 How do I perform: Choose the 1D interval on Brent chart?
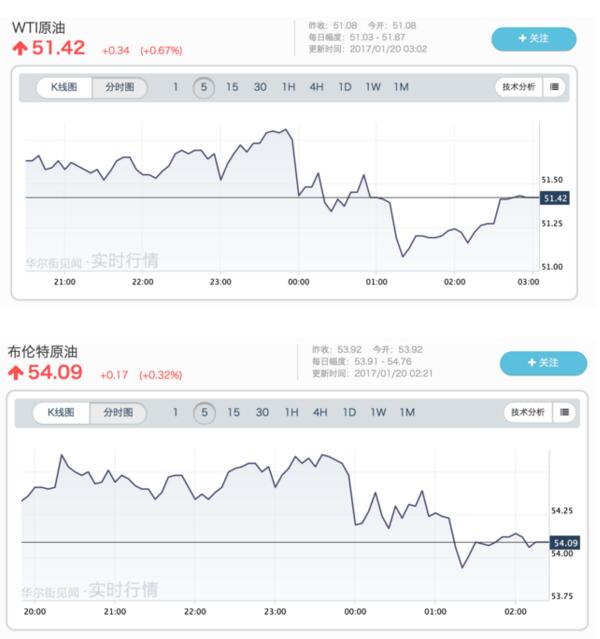pyautogui.click(x=349, y=412)
